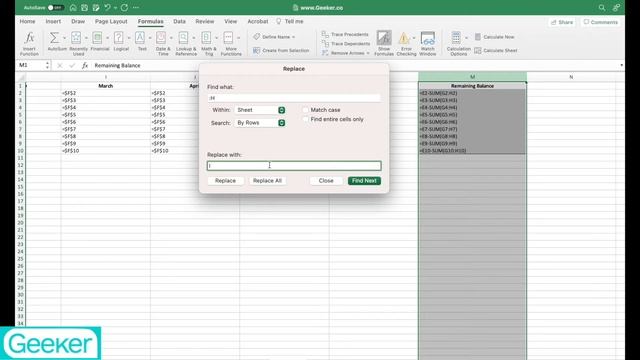Open the Insert Function dialog
Image resolution: width=640 pixels, height=360 pixels.
29,43
